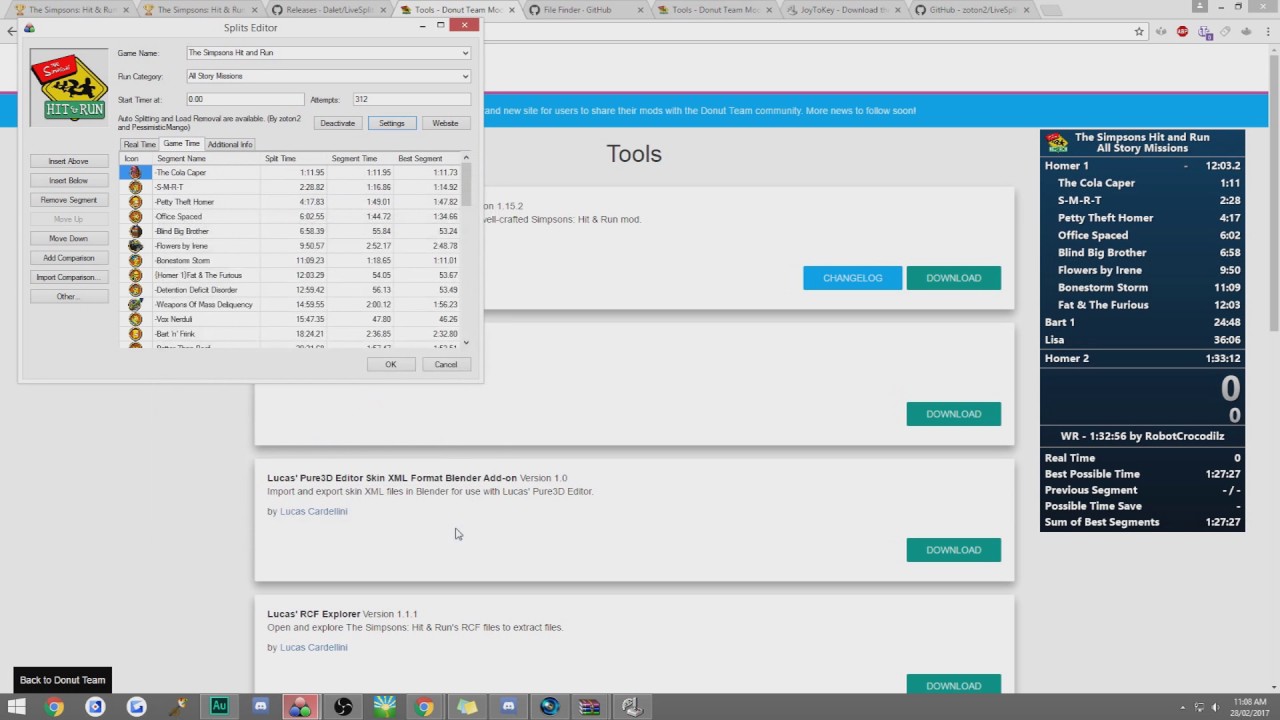
Task: Click Remove Segment
Action: 68,200
